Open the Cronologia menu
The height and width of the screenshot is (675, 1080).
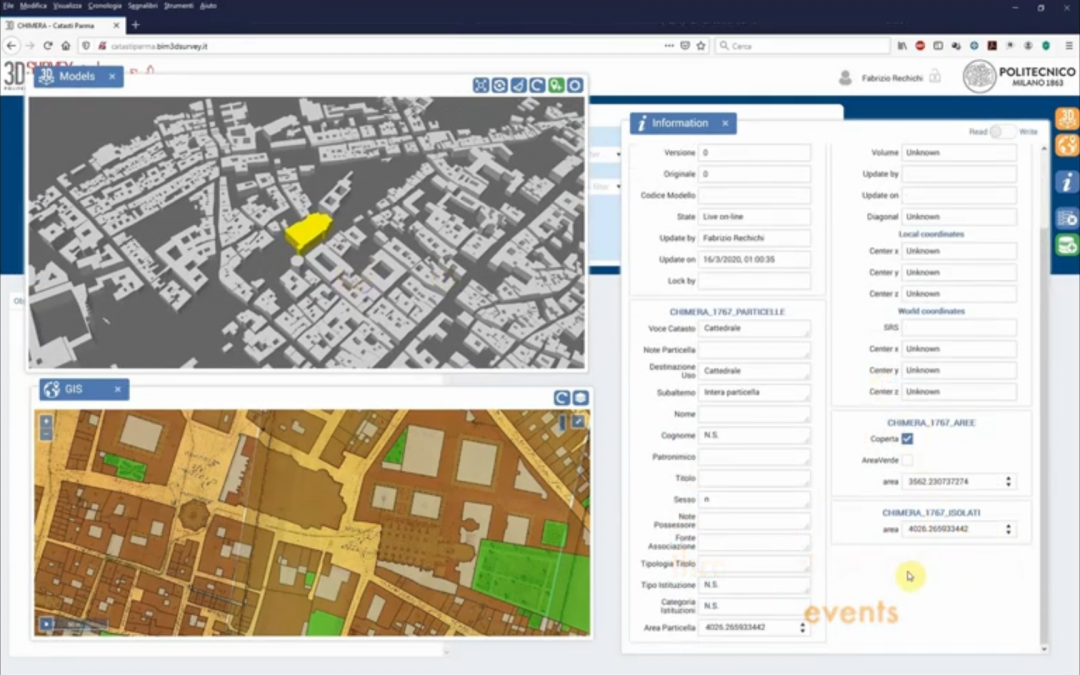[x=105, y=6]
